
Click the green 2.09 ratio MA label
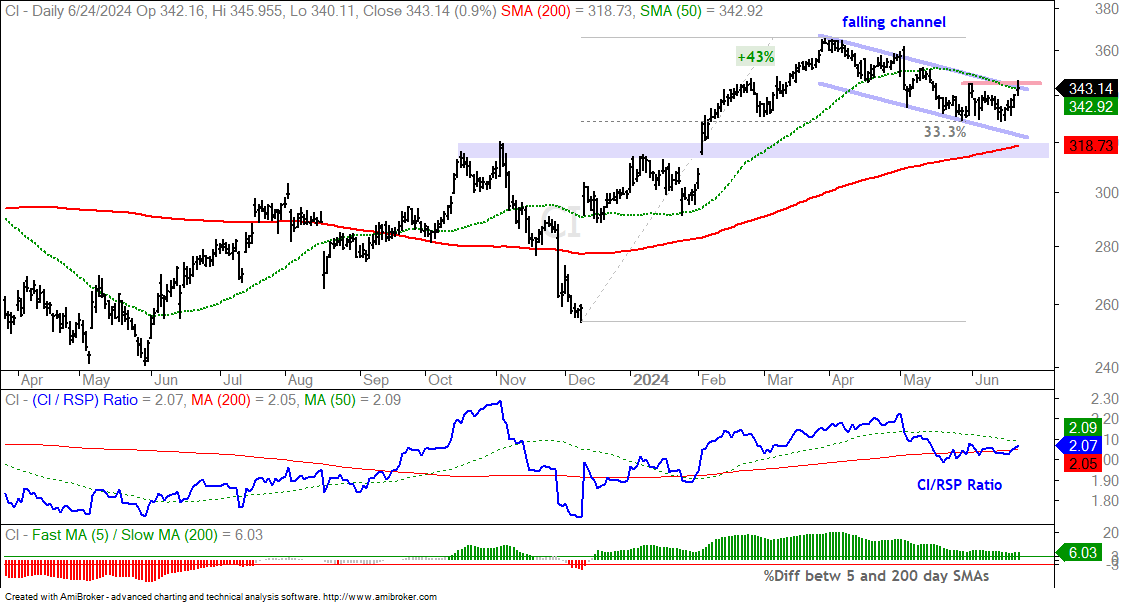click(1081, 427)
